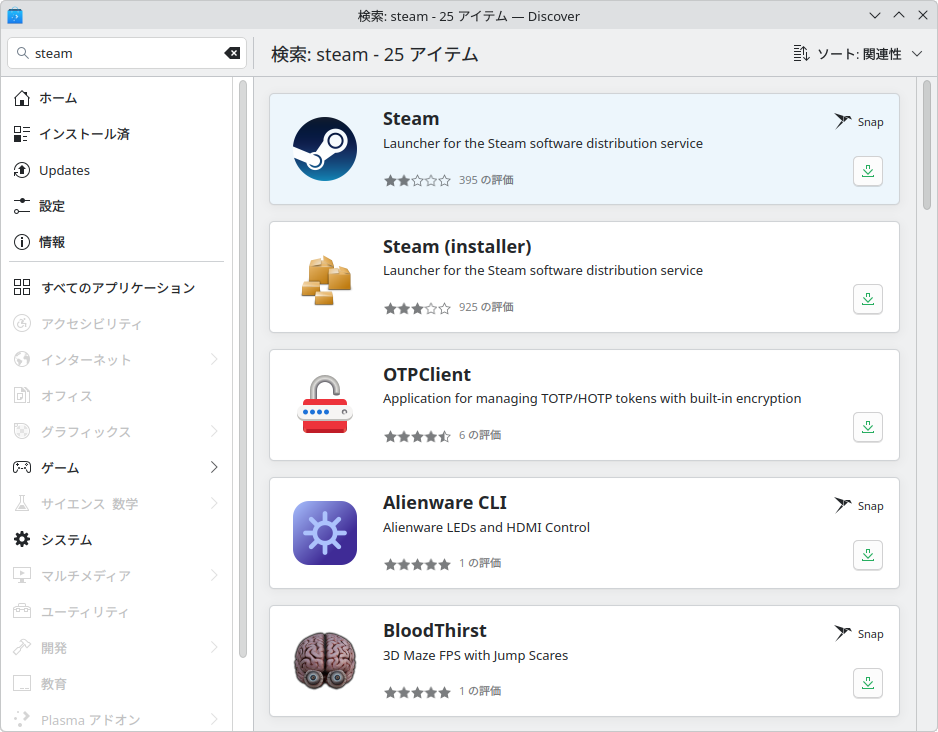Select 教育 category
Screen dimensions: 938x732
[x=117, y=684]
